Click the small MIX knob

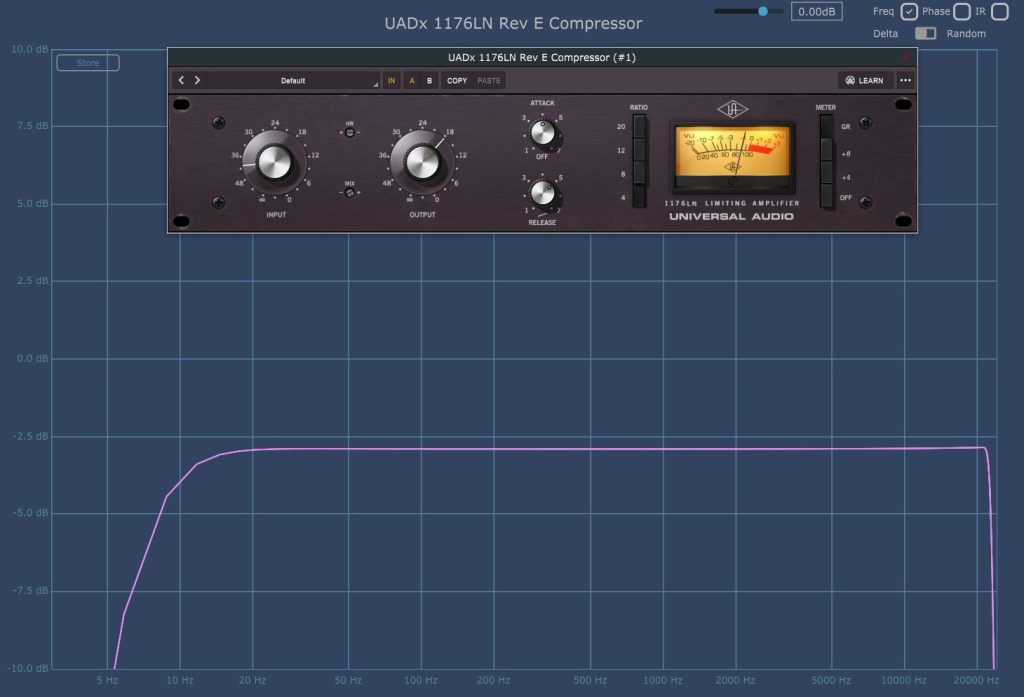click(350, 193)
